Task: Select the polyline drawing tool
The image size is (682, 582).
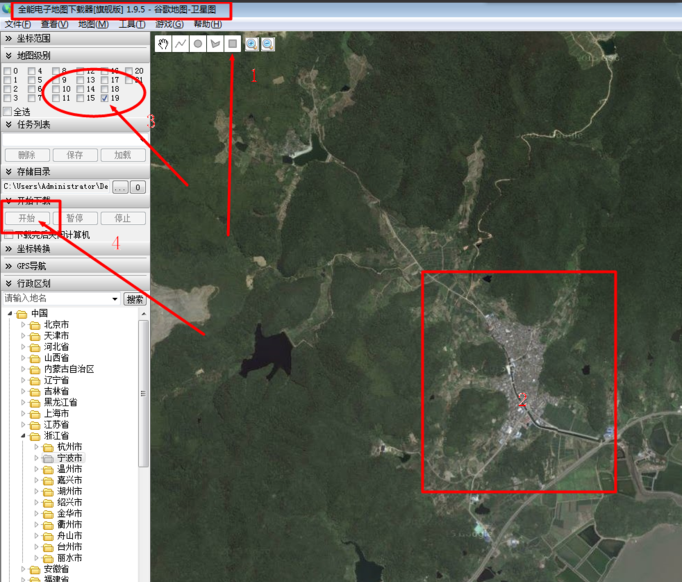Action: pos(181,44)
